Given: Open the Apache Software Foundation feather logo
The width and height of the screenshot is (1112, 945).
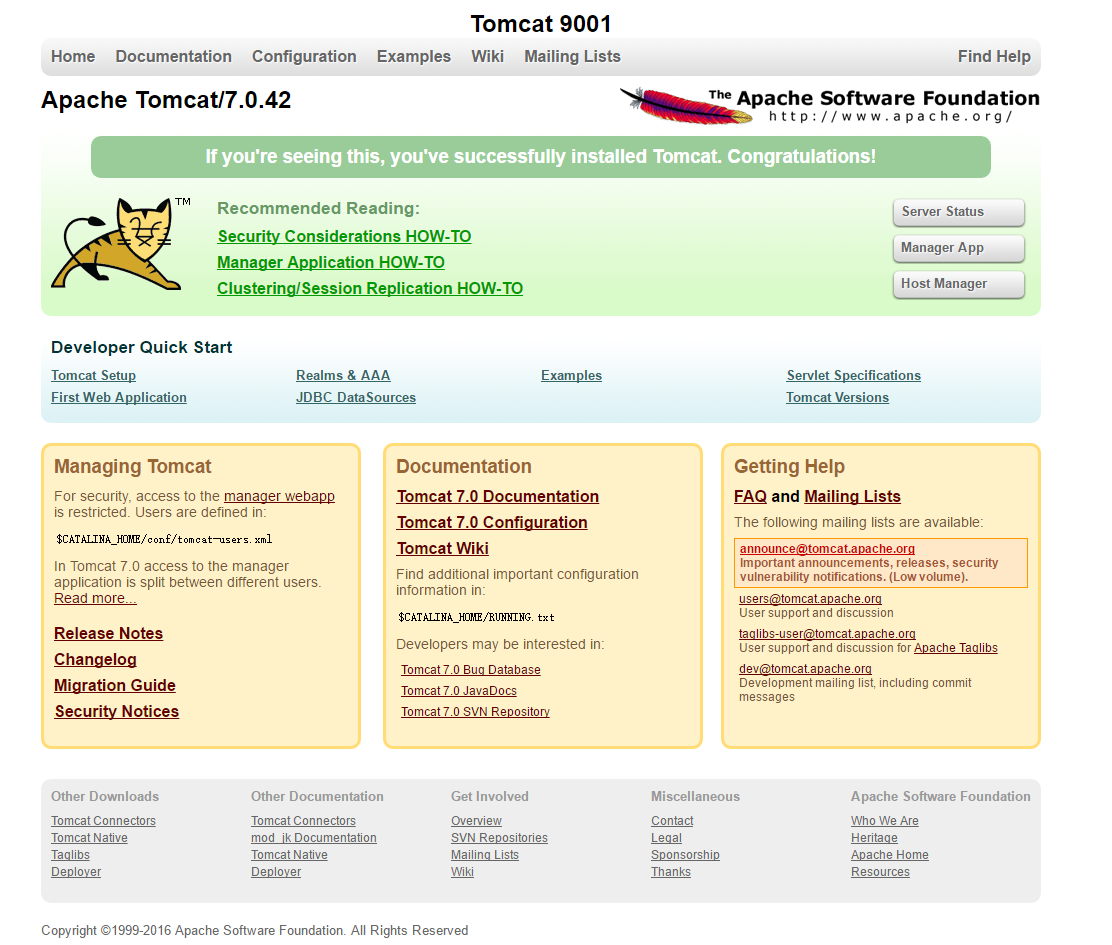Looking at the screenshot, I should coord(830,106).
